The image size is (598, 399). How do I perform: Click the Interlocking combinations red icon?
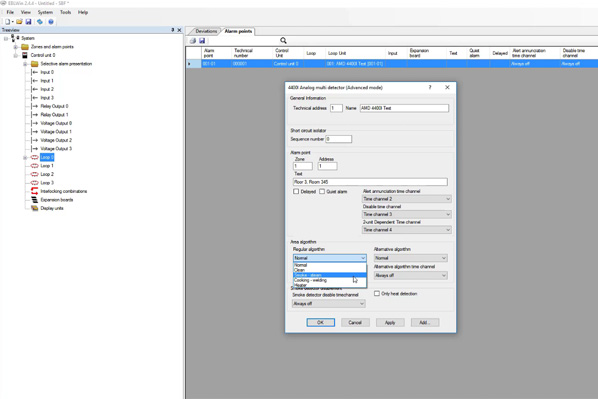point(35,191)
